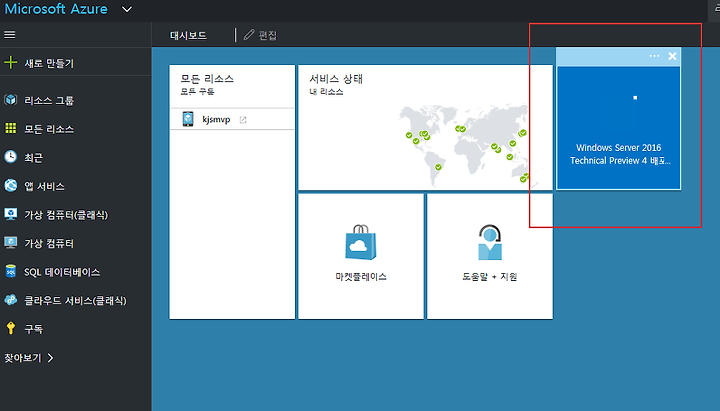Open the hamburger menu icon
Viewport: 720px width, 411px height.
10,35
